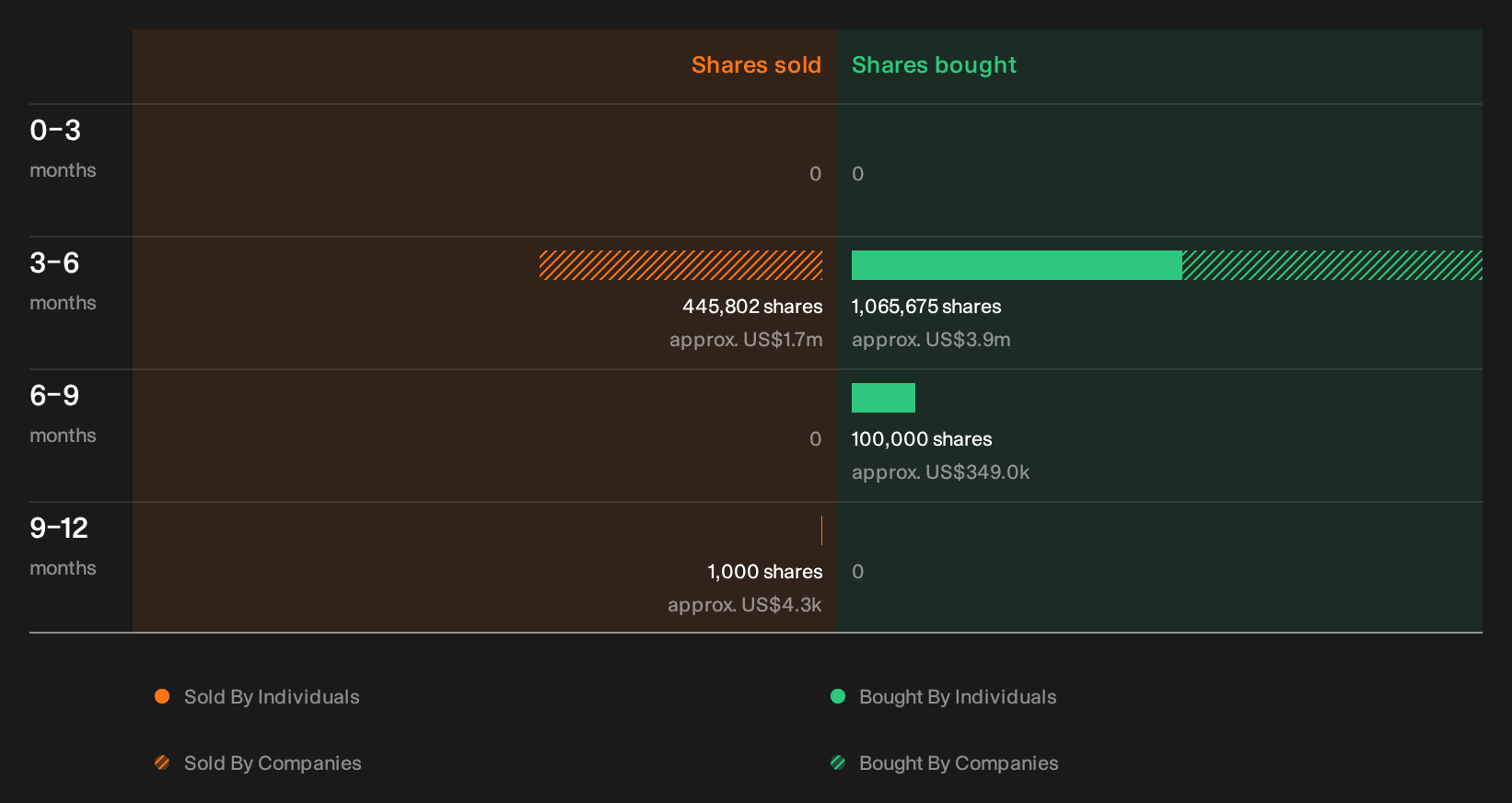1512x803 pixels.
Task: Click the 3-6 months row label
Action: pyautogui.click(x=63, y=281)
